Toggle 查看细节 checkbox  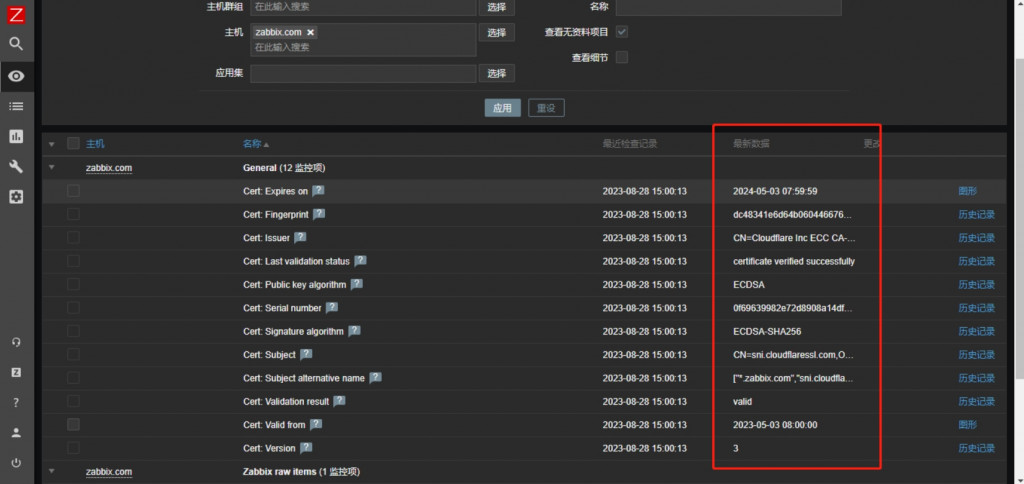tap(622, 57)
